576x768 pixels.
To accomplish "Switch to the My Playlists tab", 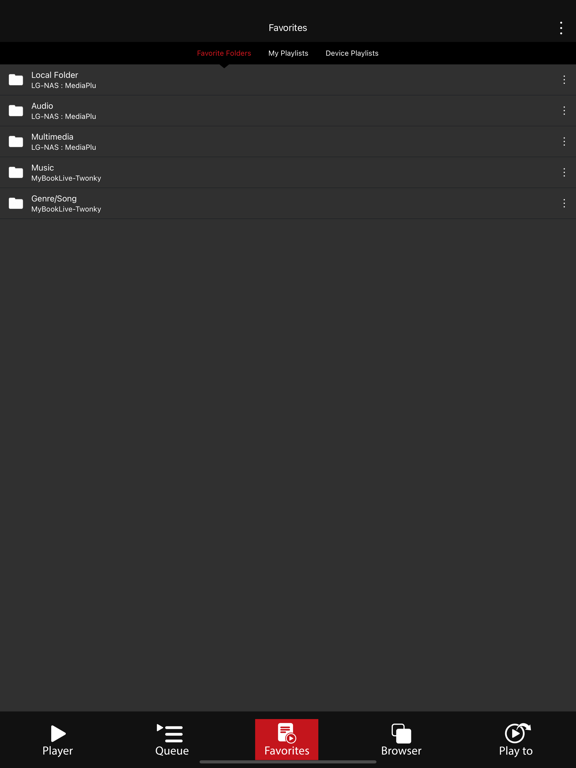I will click(288, 53).
